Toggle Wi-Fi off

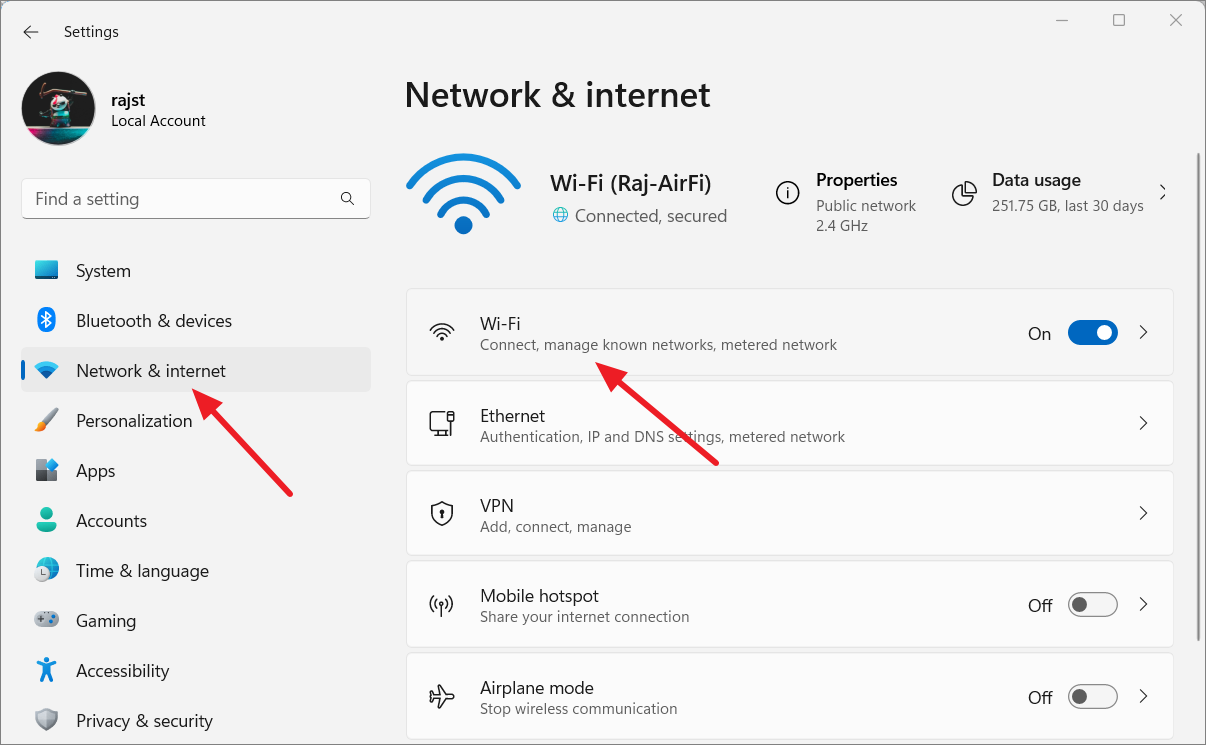click(1093, 332)
